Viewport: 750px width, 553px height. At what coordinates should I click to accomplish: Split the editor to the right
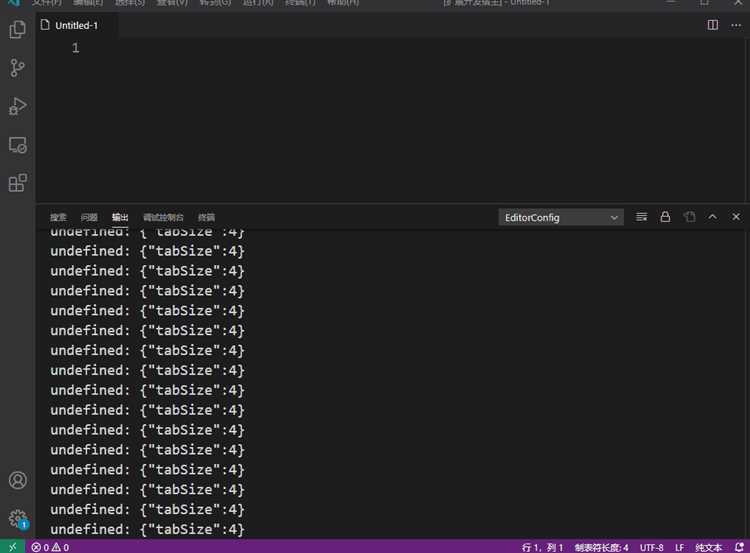(713, 25)
